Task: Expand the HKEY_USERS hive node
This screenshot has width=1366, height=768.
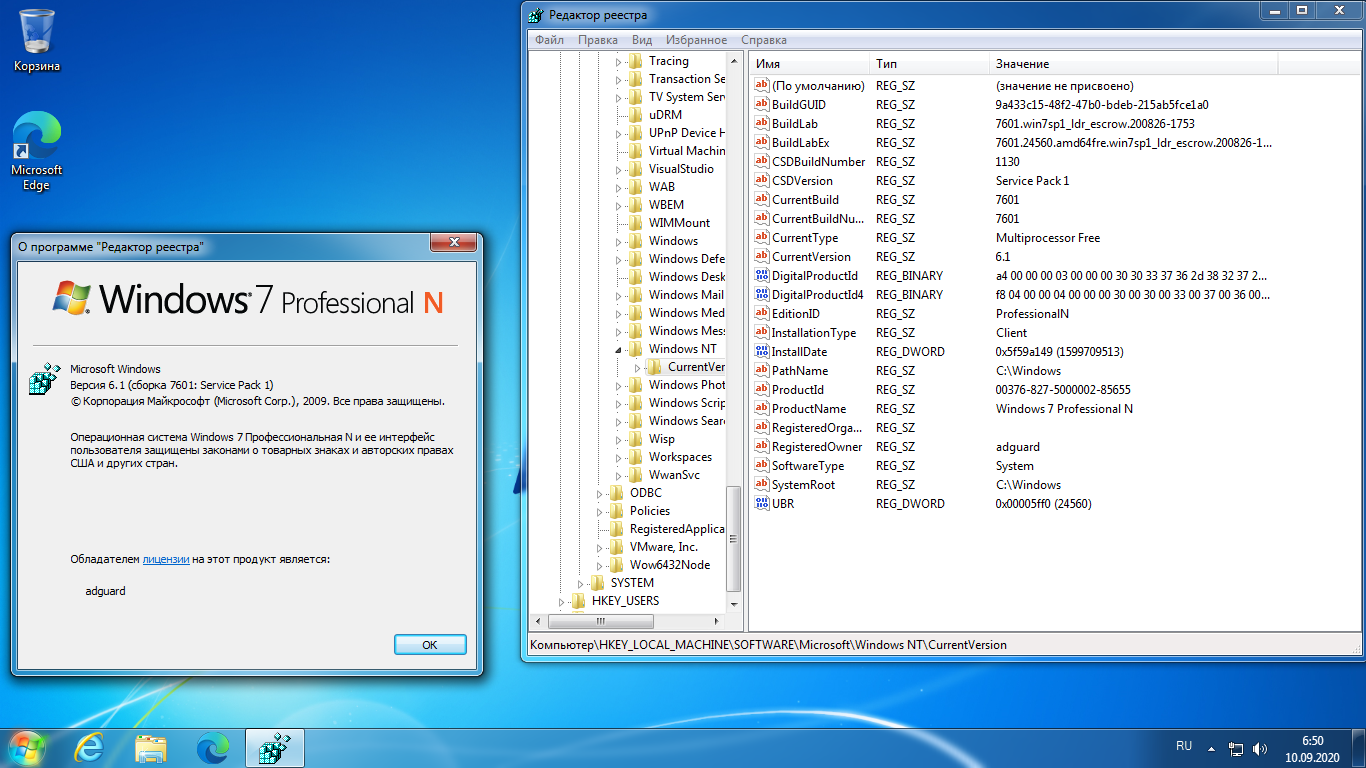Action: [561, 601]
